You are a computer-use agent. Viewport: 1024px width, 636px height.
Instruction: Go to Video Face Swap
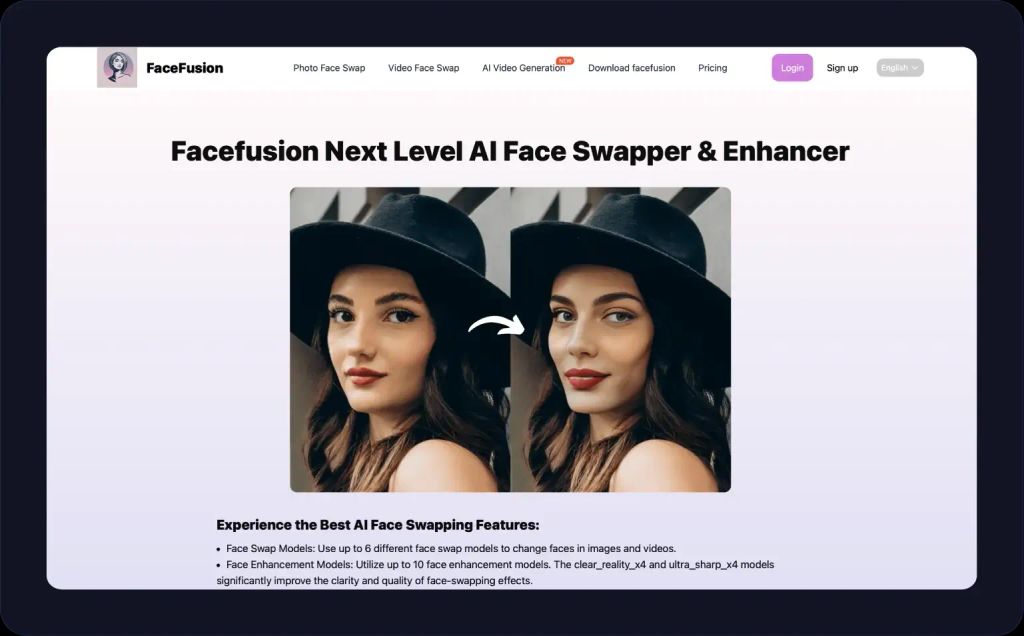[424, 68]
